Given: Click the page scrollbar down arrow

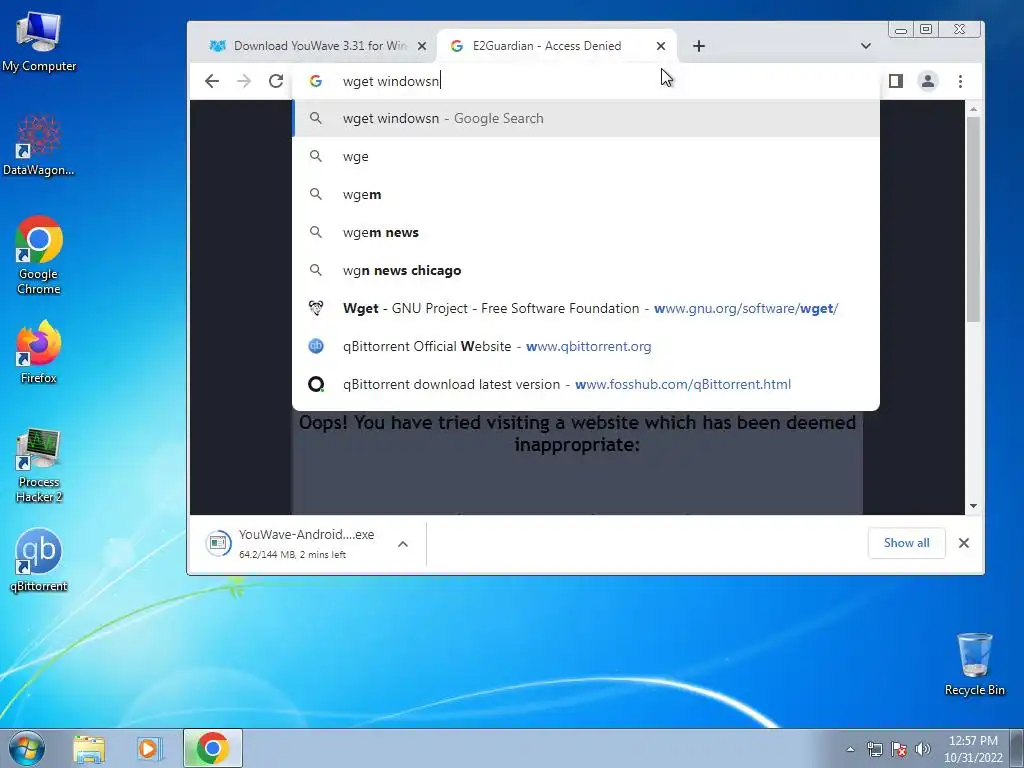Looking at the screenshot, I should (973, 506).
